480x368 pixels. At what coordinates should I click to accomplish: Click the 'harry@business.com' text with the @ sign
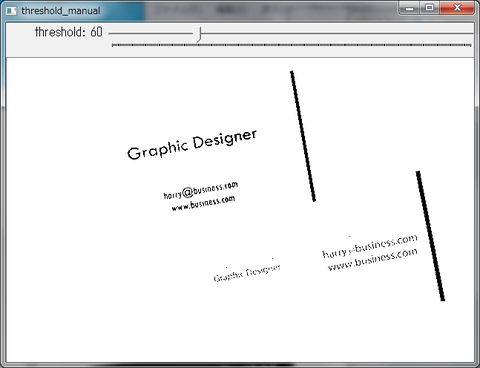(x=201, y=190)
